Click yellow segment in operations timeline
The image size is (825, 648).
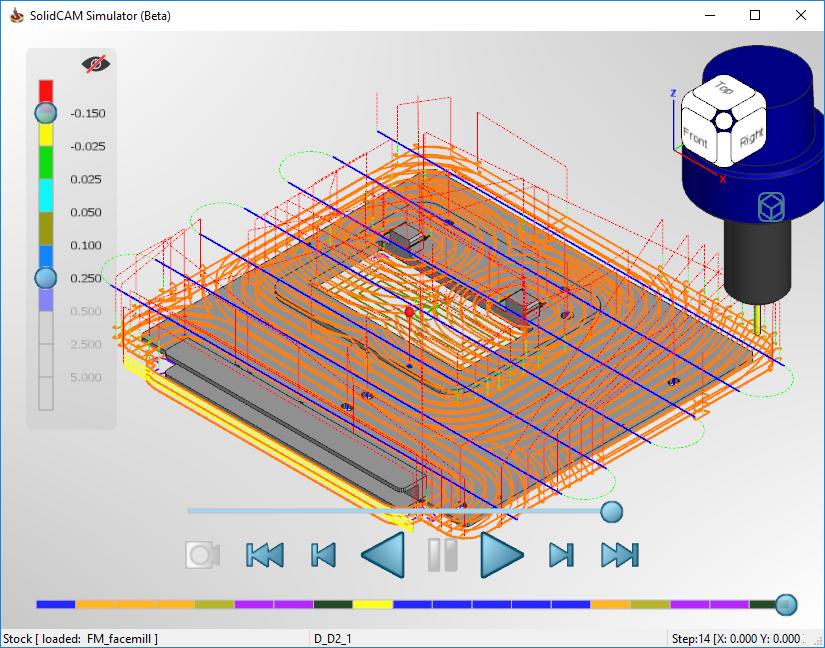click(373, 605)
